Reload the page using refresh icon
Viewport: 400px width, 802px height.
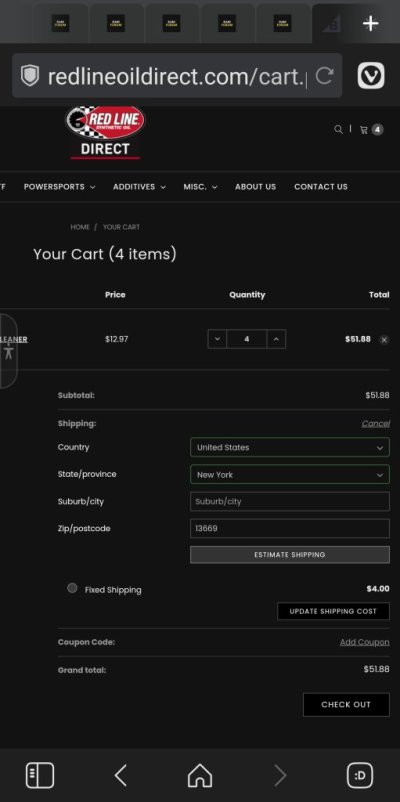[x=324, y=76]
